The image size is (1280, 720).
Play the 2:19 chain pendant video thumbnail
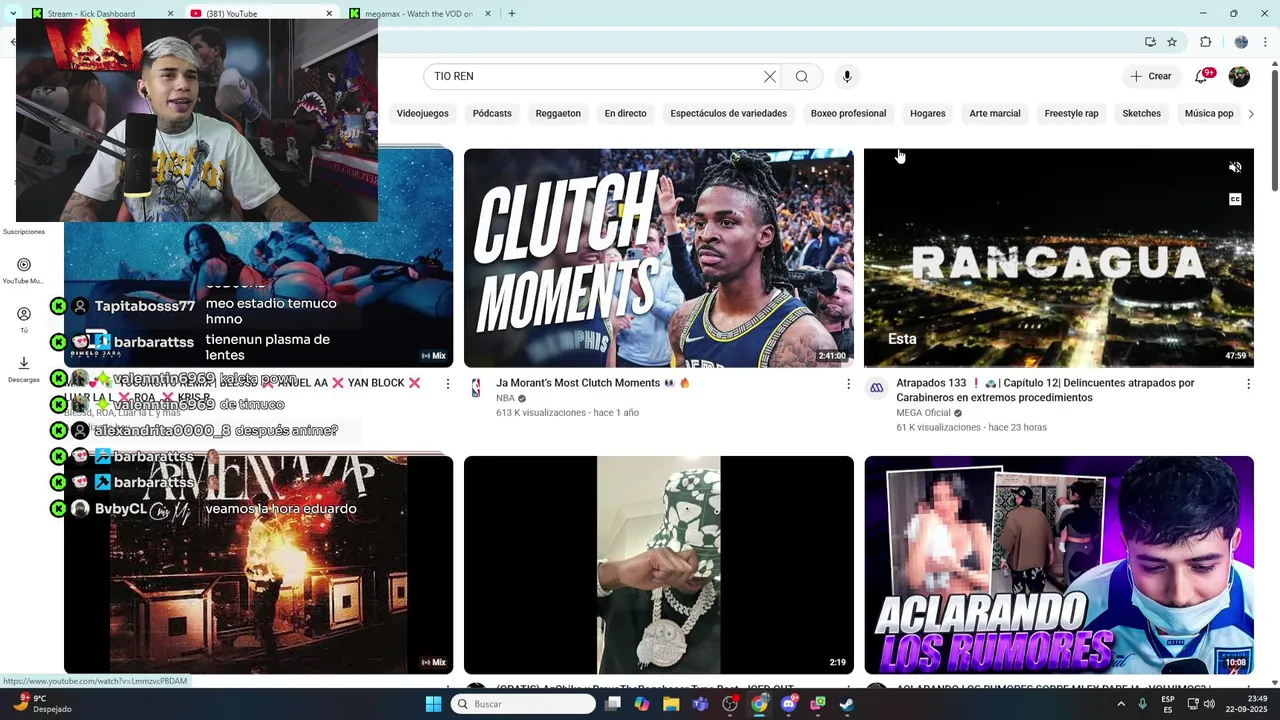(x=659, y=565)
